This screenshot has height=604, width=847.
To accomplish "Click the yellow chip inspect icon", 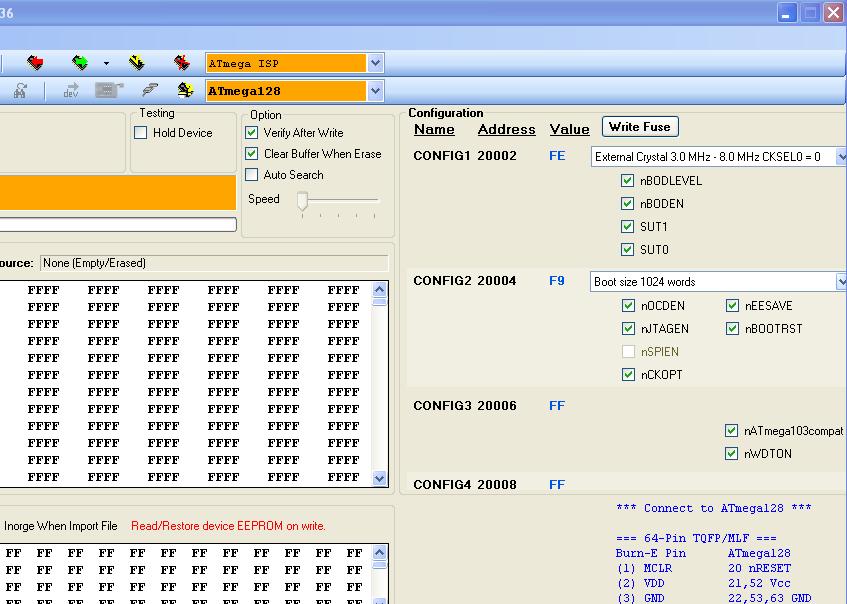I will coord(185,90).
